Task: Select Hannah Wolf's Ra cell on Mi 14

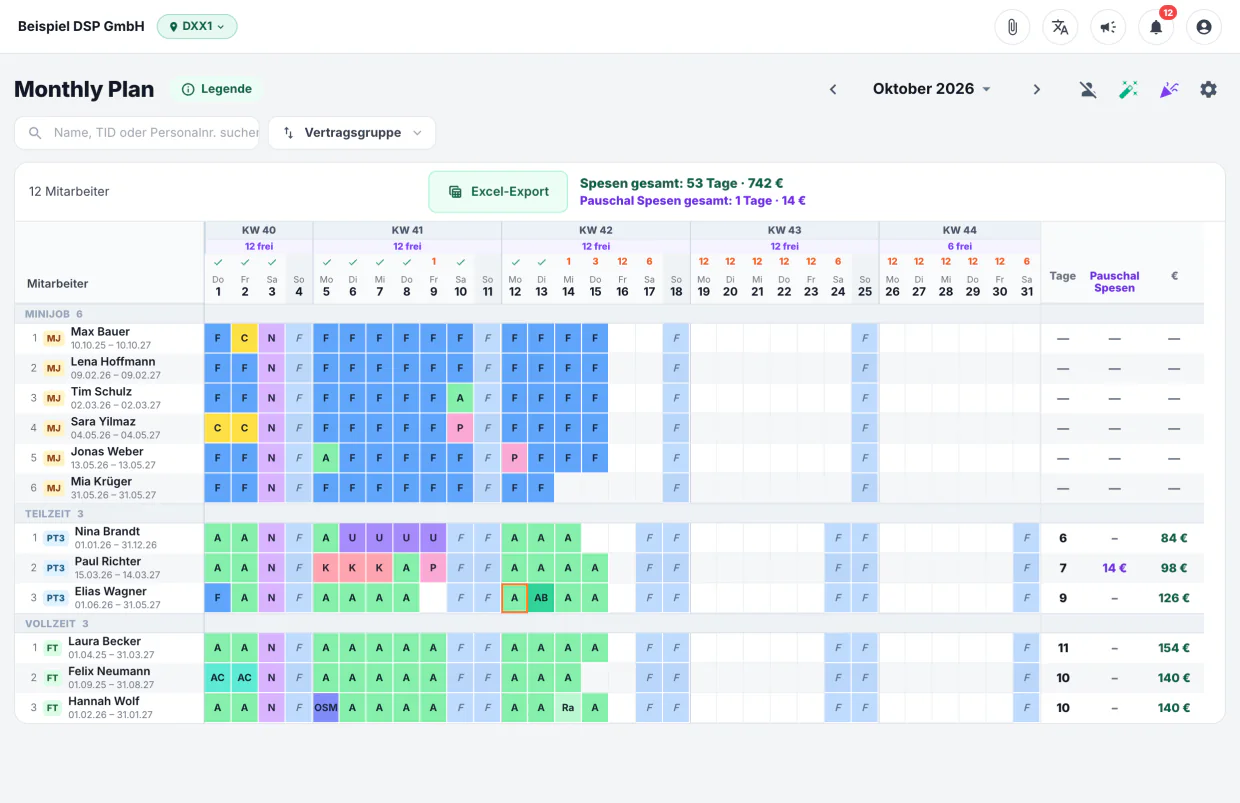Action: 569,708
